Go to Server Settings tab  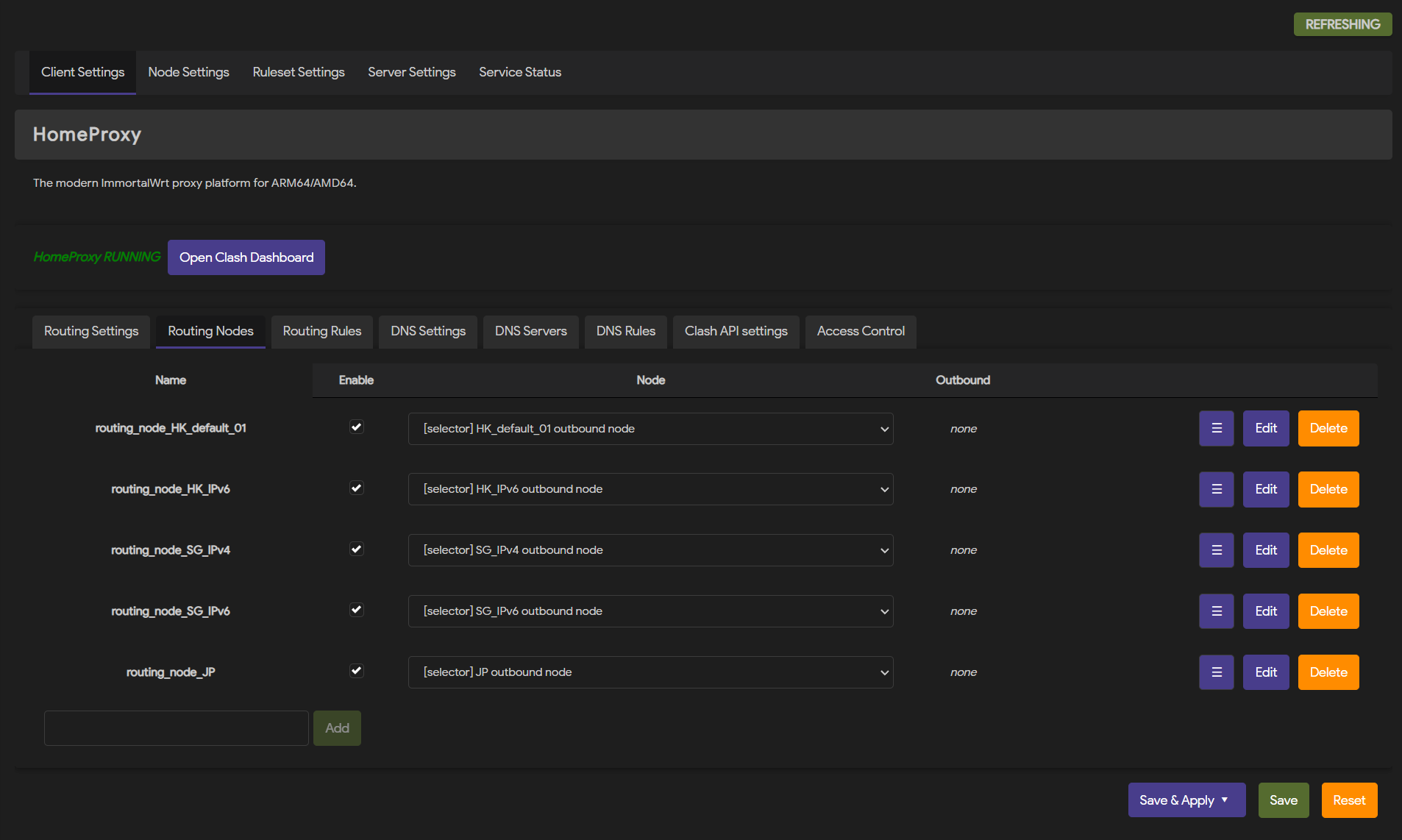(412, 72)
